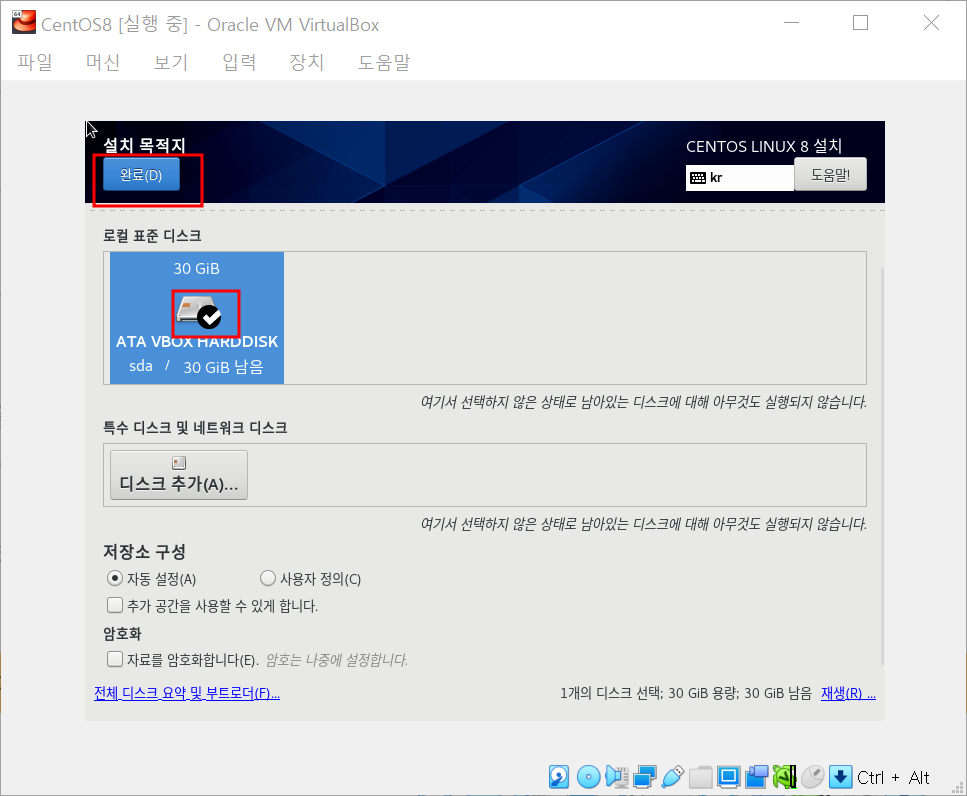Click the CENTOS LINUX 8 설치 title
This screenshot has width=967, height=796.
(763, 146)
